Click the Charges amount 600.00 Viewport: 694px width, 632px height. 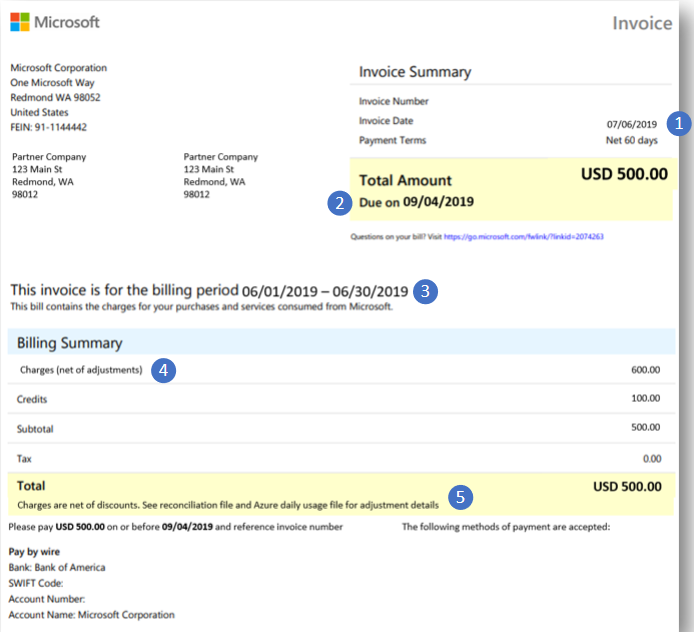point(645,370)
